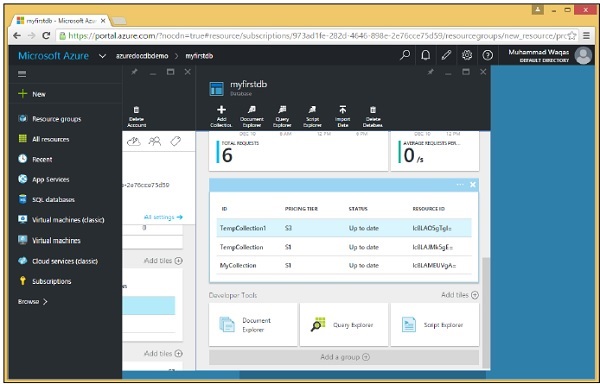600x384 pixels.
Task: Click the search magnifier in the top bar
Action: [x=405, y=55]
